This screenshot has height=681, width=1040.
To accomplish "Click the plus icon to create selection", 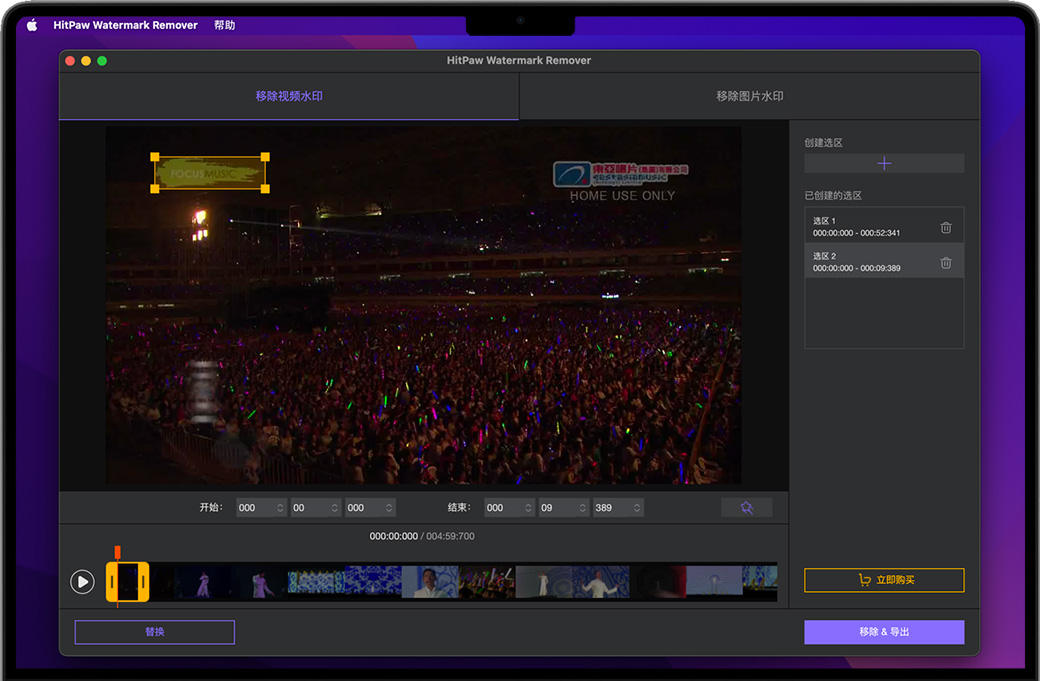I will [x=884, y=163].
